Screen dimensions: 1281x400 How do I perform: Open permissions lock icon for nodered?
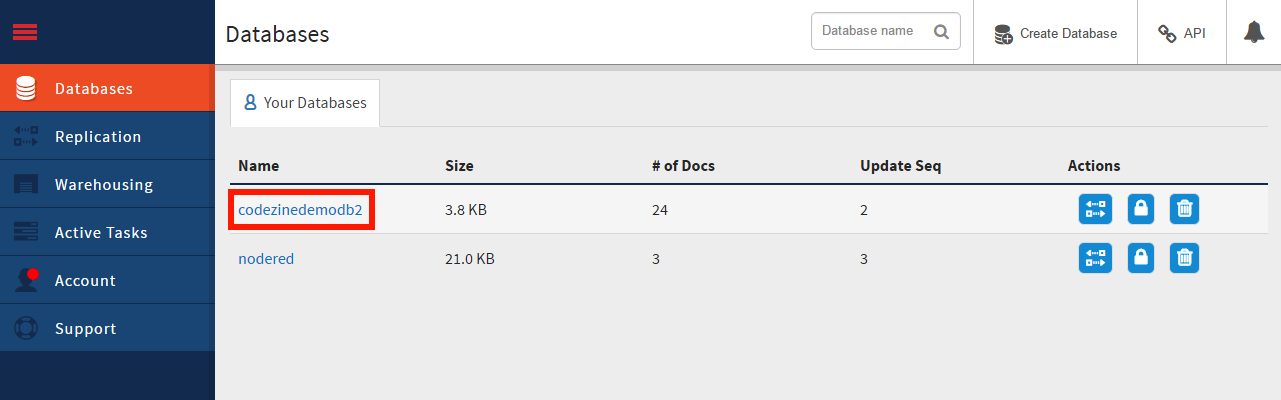(1140, 258)
